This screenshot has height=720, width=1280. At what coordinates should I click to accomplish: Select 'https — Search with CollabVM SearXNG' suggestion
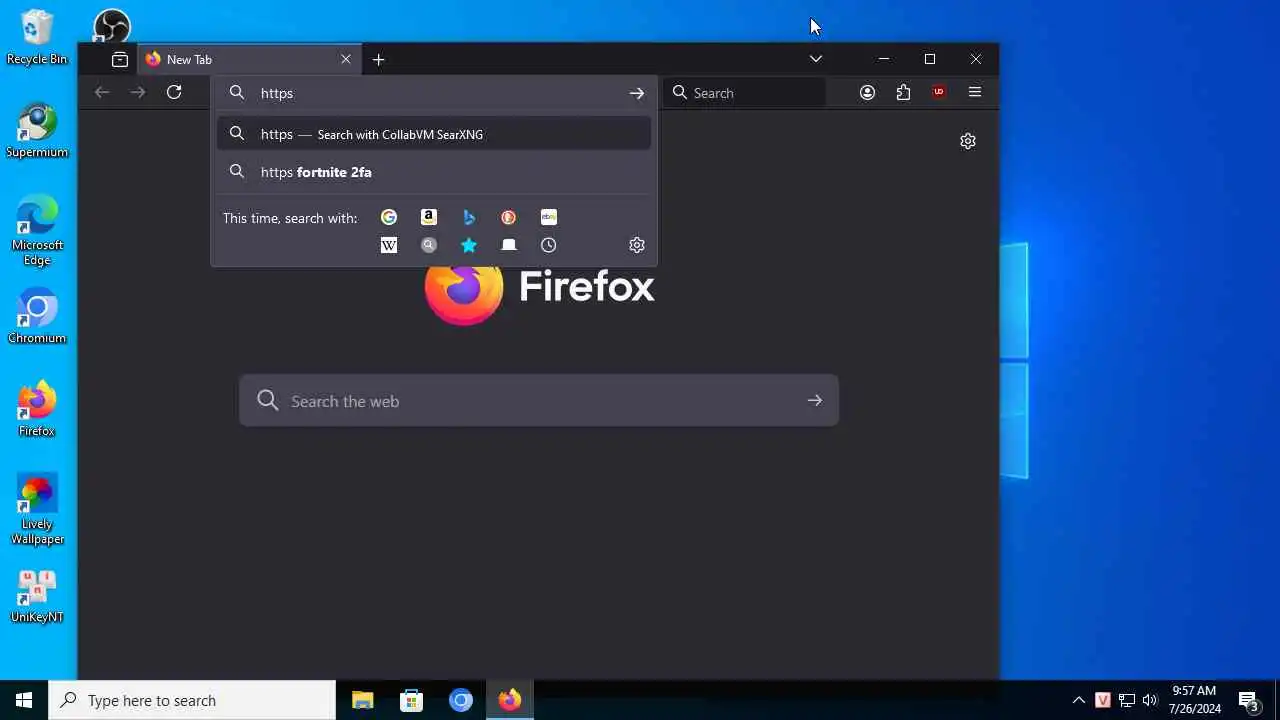tap(434, 134)
